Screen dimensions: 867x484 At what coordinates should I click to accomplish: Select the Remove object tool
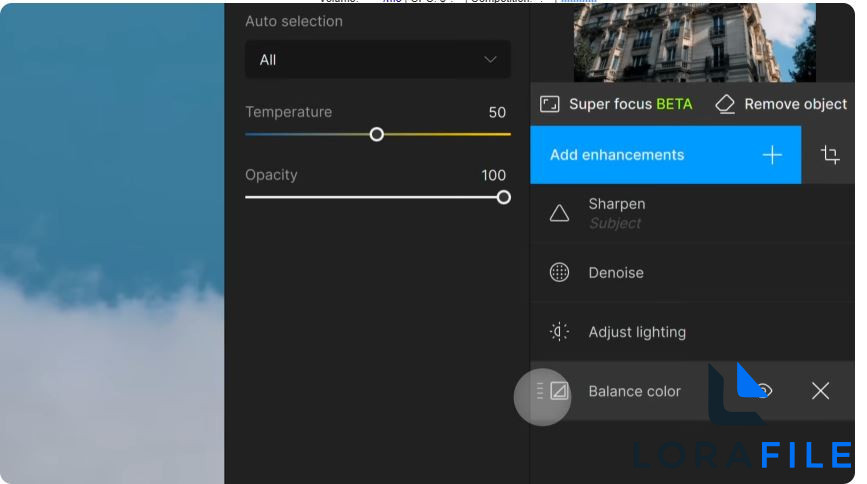pyautogui.click(x=781, y=104)
